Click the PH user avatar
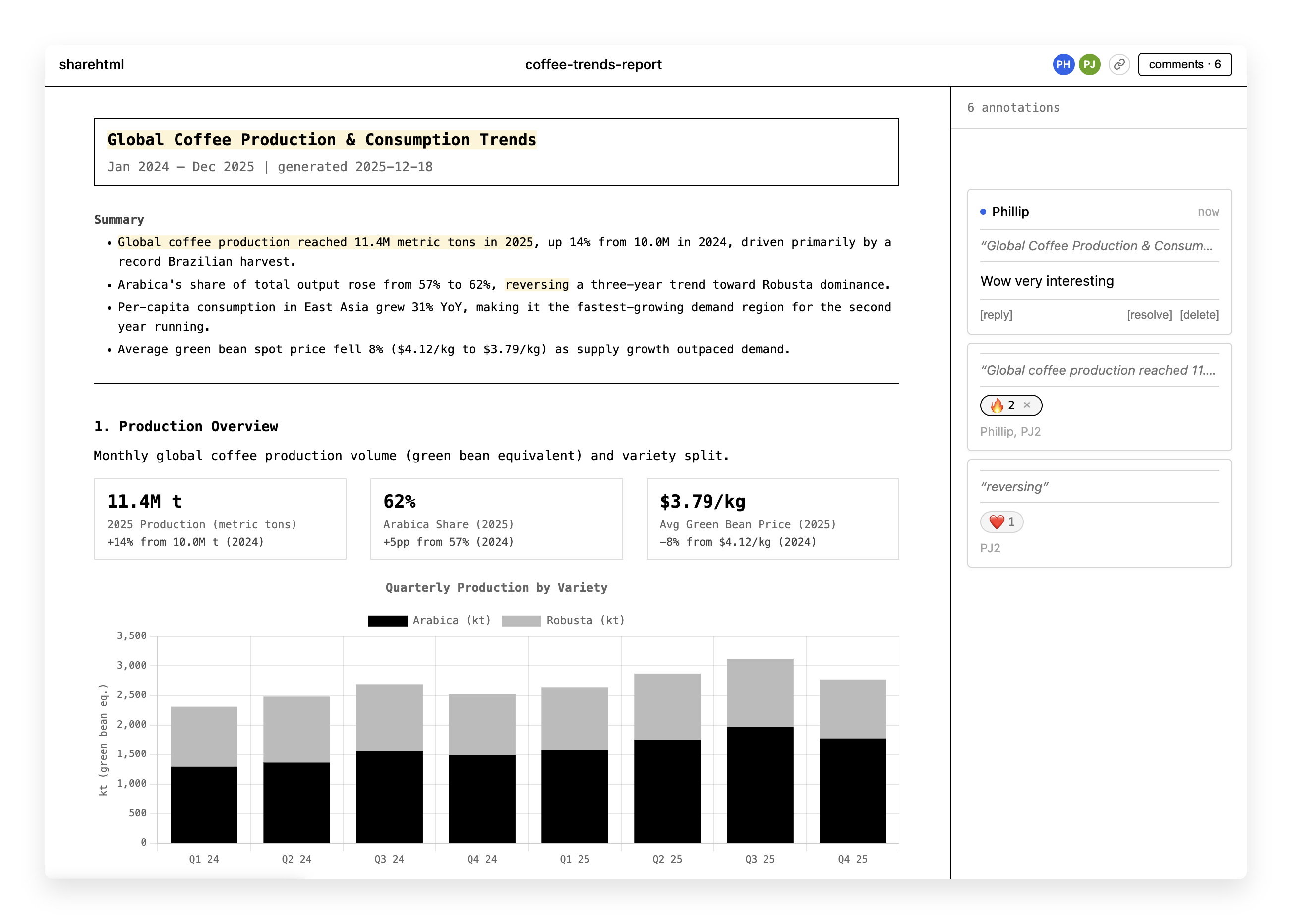 pyautogui.click(x=1063, y=64)
